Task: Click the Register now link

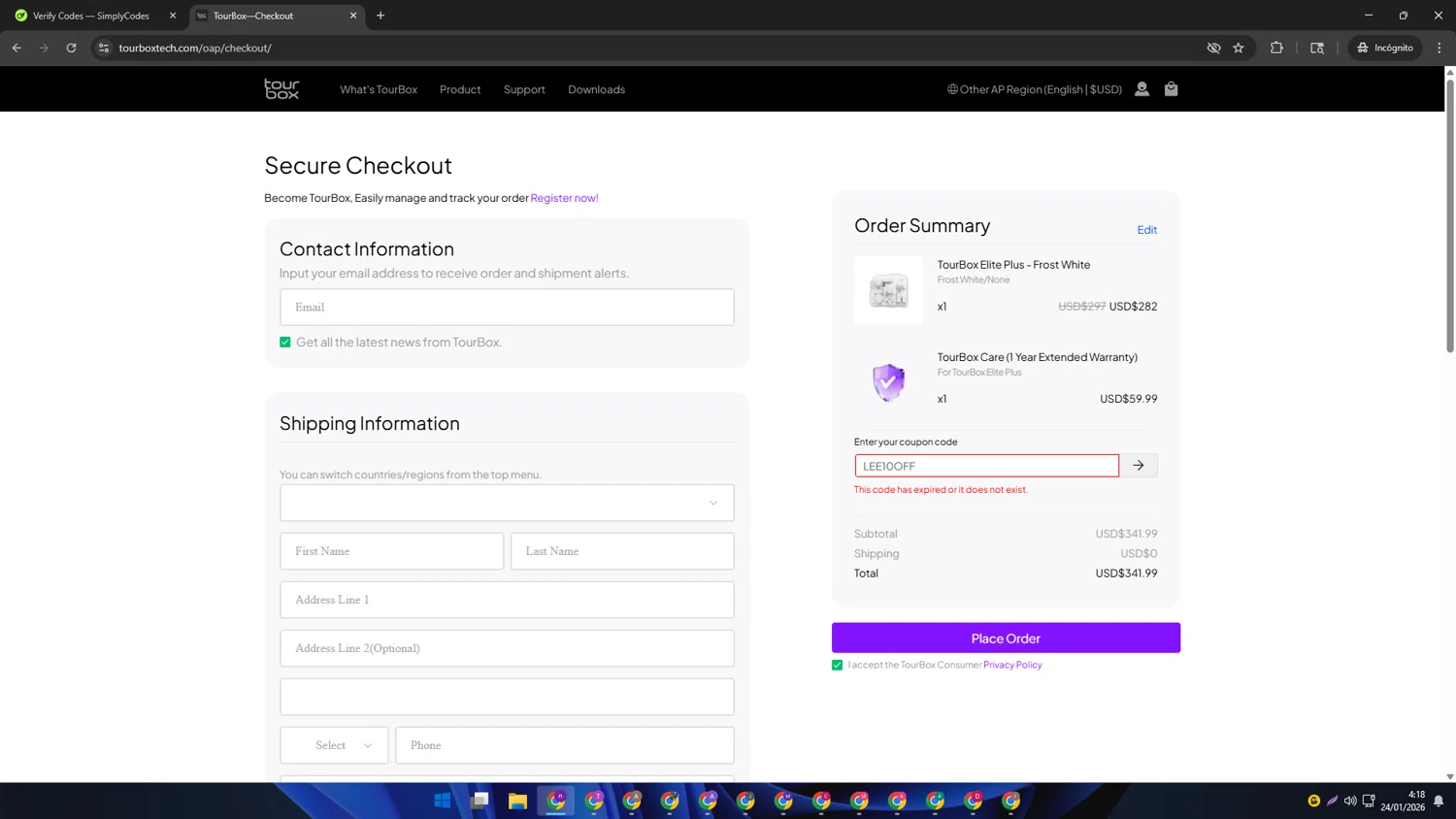Action: tap(565, 198)
